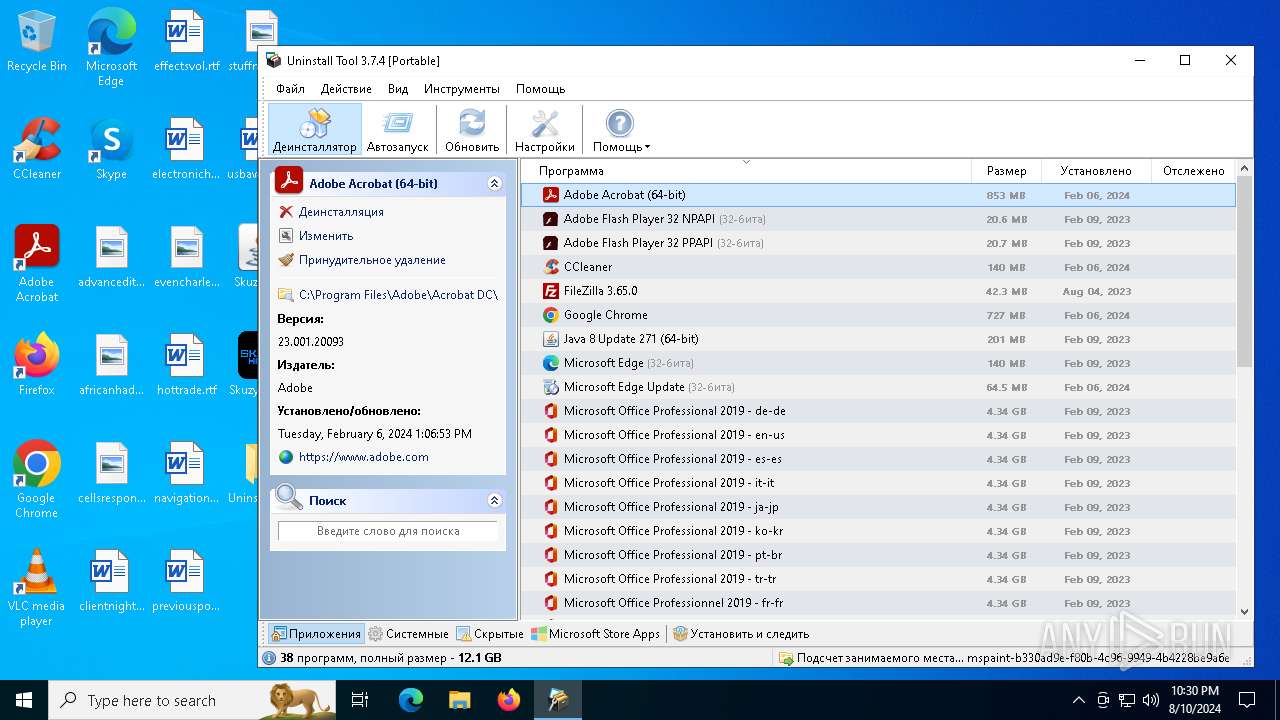Collapse the Adobe Acrobat details panel
The width and height of the screenshot is (1280, 720).
coord(494,184)
